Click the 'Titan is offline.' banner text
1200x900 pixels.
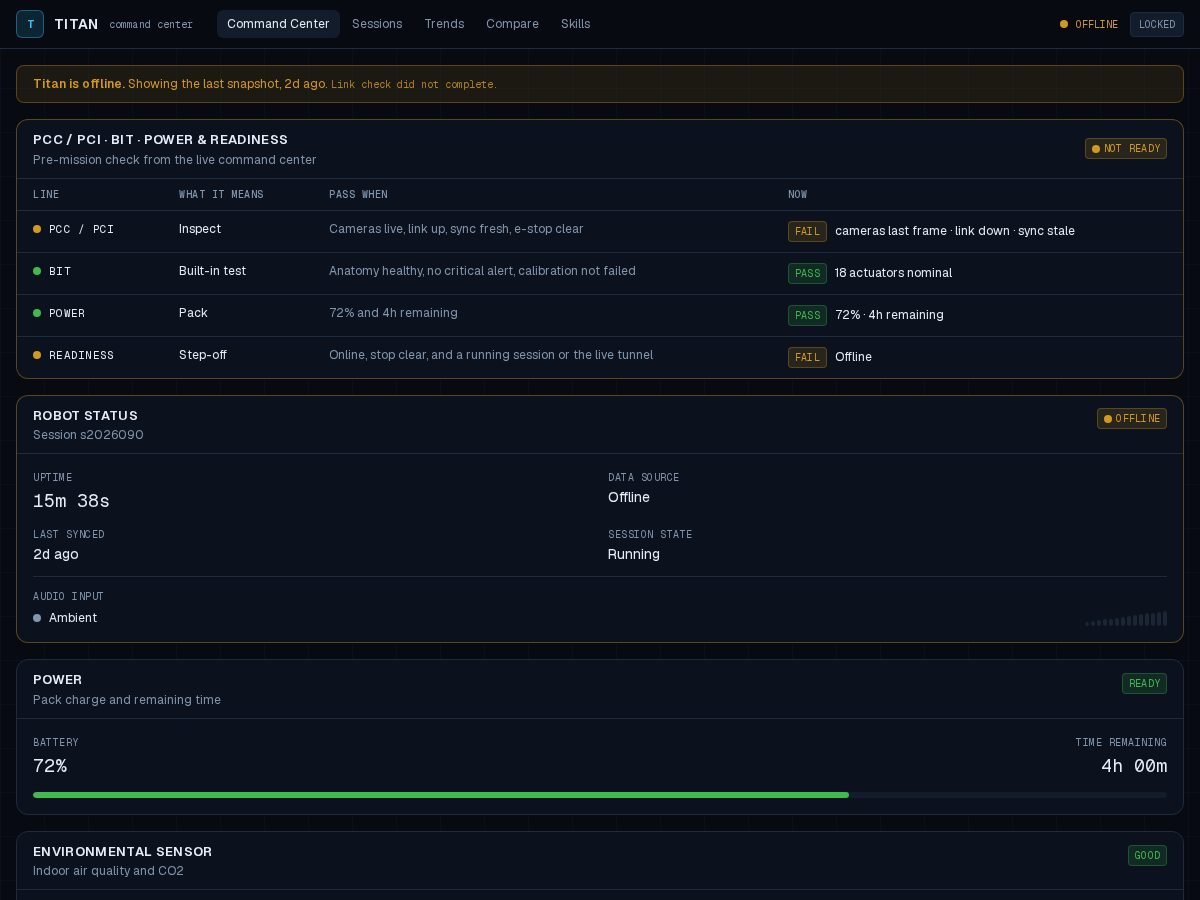pos(79,84)
